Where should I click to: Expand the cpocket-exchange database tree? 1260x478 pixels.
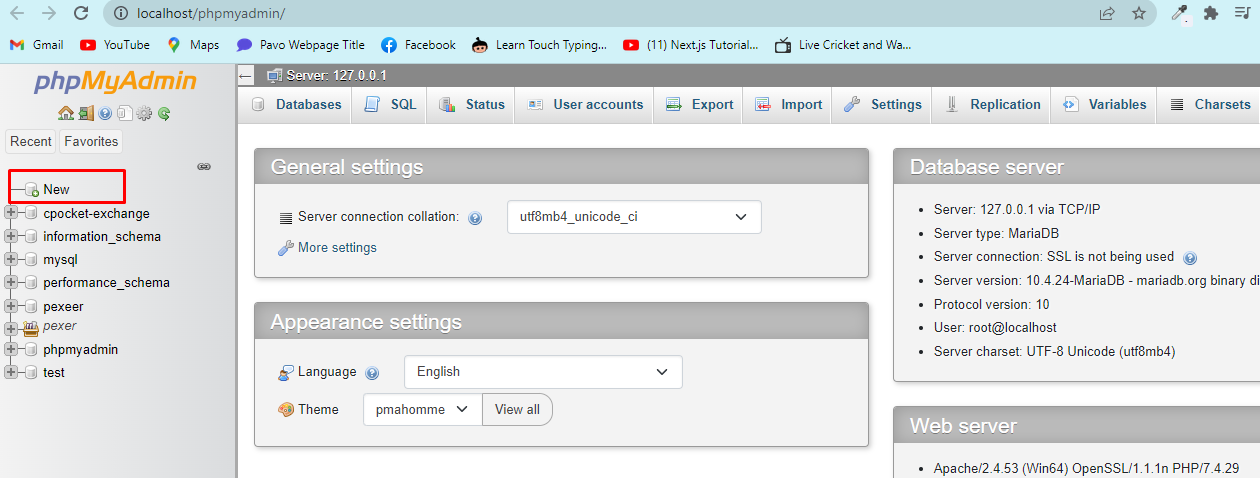pyautogui.click(x=11, y=213)
